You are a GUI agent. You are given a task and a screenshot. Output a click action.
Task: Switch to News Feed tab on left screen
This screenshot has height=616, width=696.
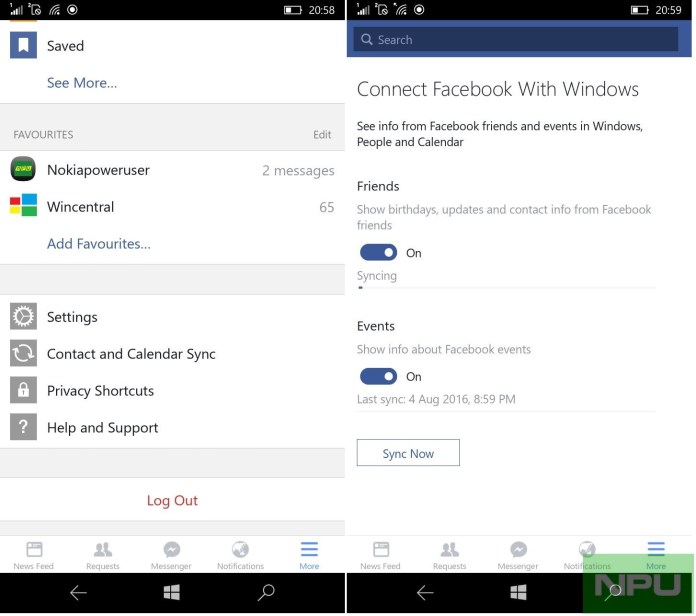pyautogui.click(x=34, y=555)
